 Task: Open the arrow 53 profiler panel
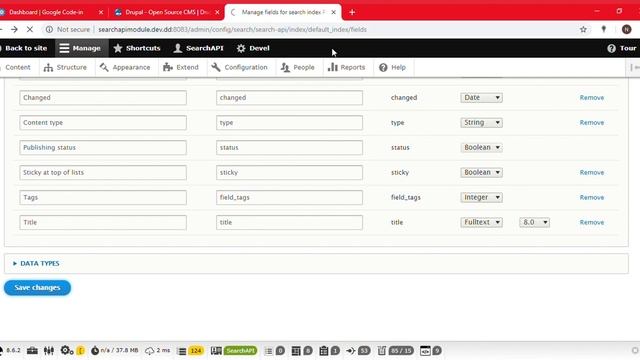point(358,350)
